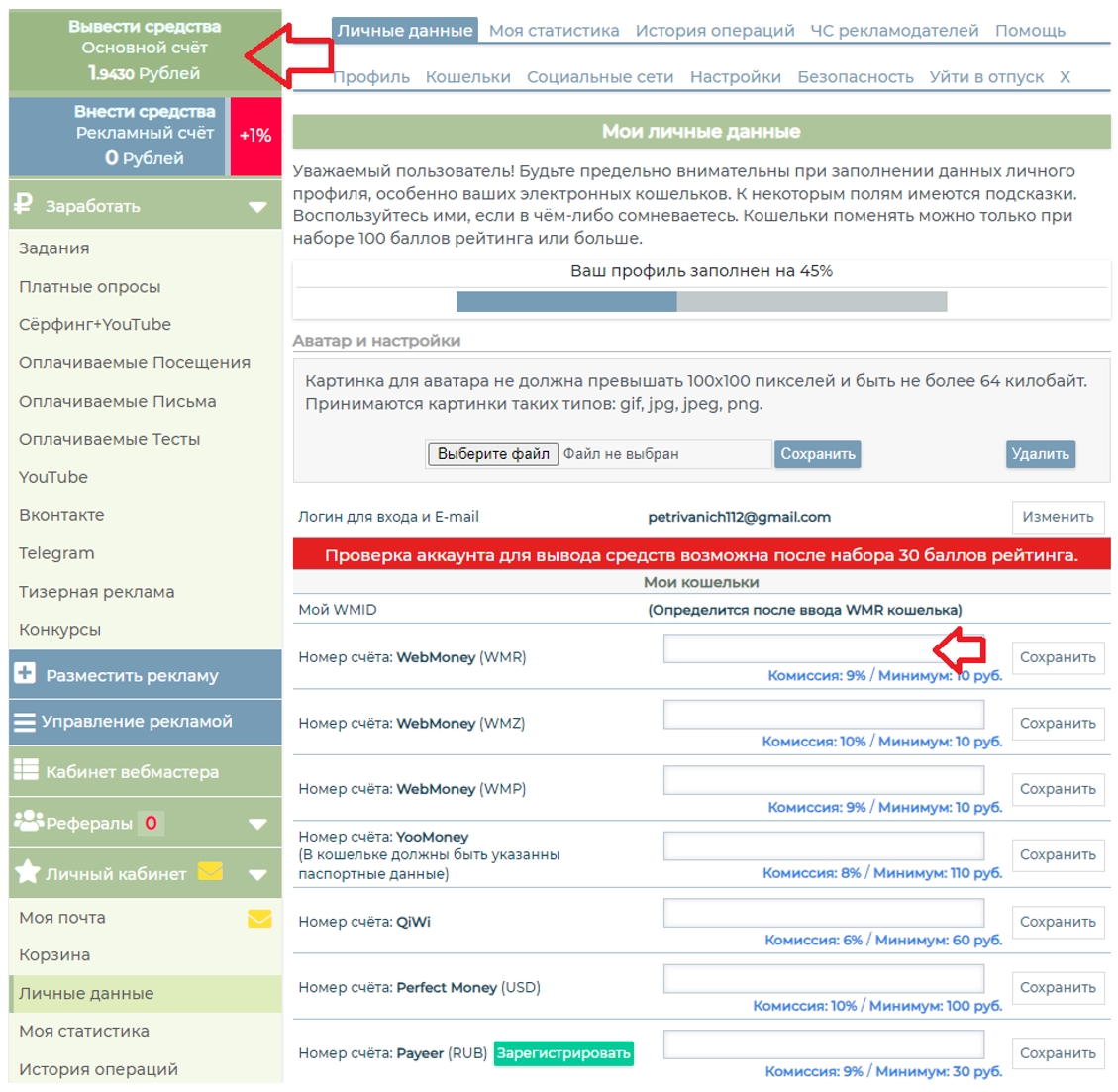Click the people icon next to Рефералы

point(30,821)
